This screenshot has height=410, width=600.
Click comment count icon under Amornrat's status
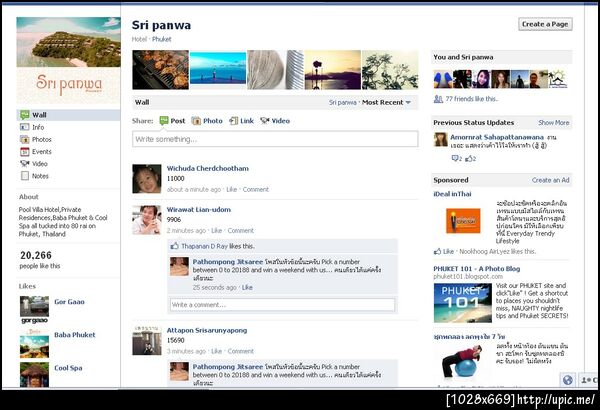pyautogui.click(x=456, y=158)
